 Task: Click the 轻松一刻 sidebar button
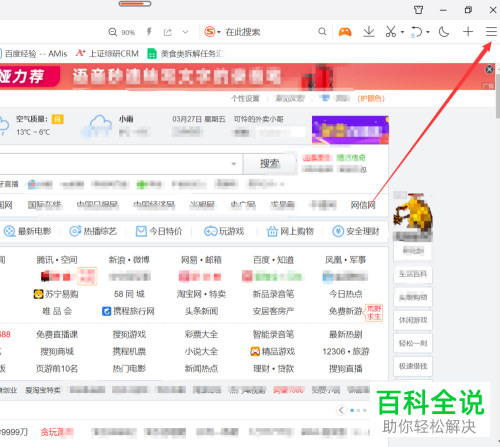(x=413, y=343)
